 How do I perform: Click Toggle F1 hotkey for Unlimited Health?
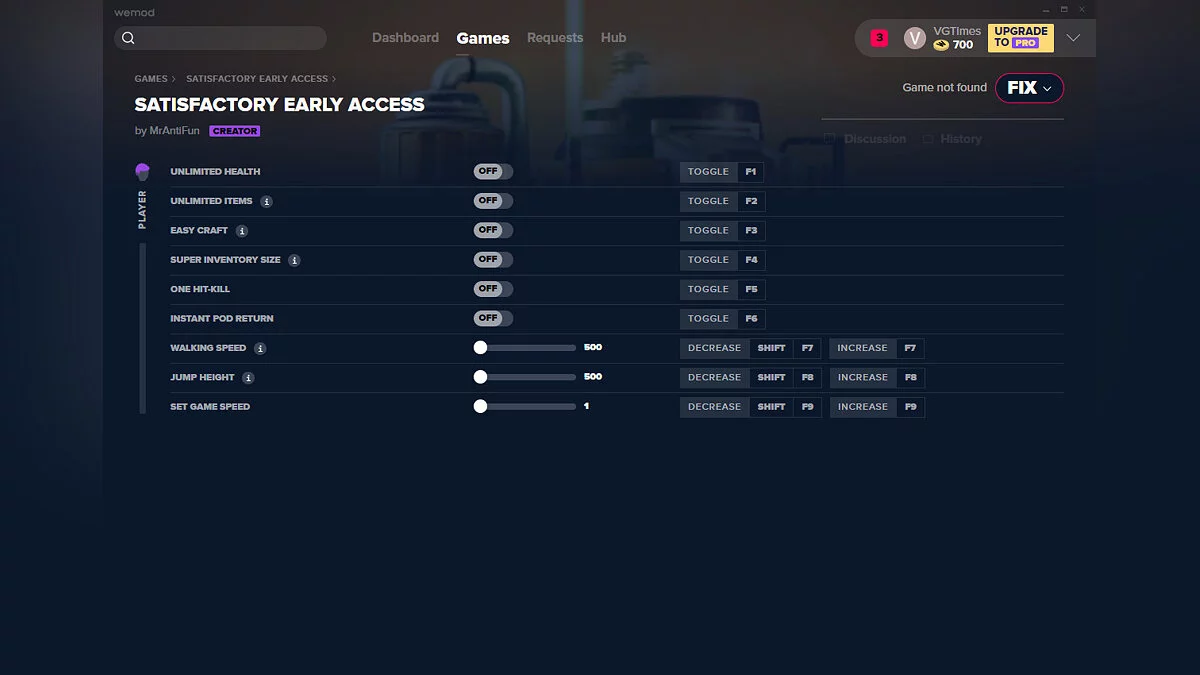722,172
